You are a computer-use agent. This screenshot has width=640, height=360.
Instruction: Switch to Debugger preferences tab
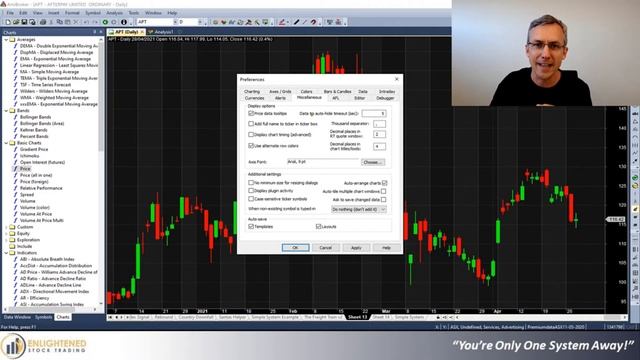click(x=385, y=98)
